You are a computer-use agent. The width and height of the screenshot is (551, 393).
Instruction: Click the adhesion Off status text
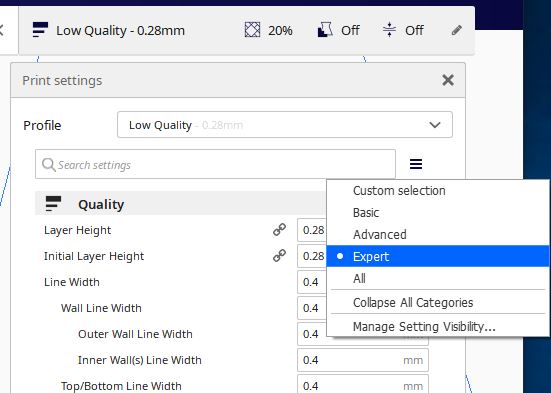[x=414, y=30]
